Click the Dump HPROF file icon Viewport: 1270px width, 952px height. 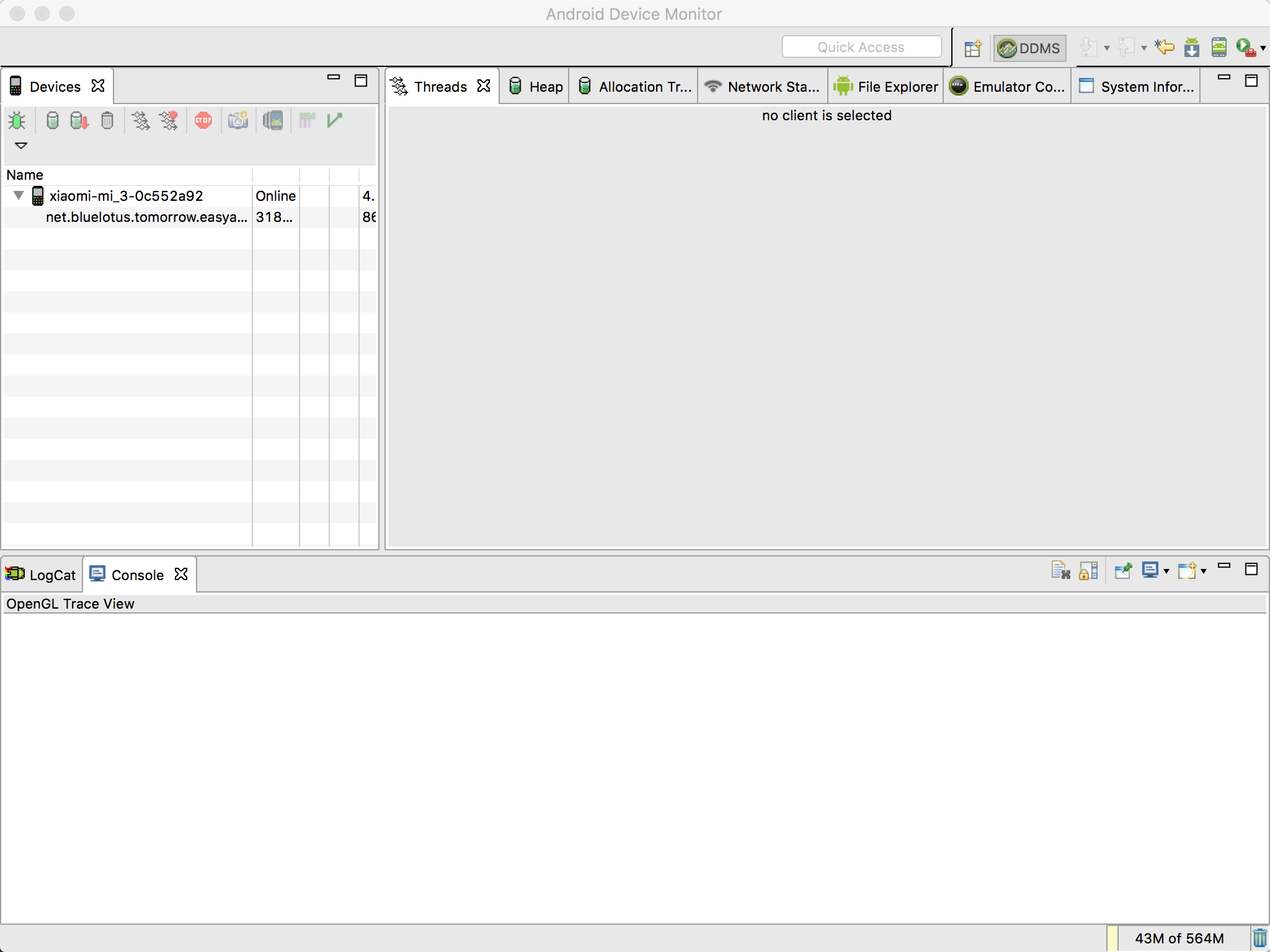point(79,120)
